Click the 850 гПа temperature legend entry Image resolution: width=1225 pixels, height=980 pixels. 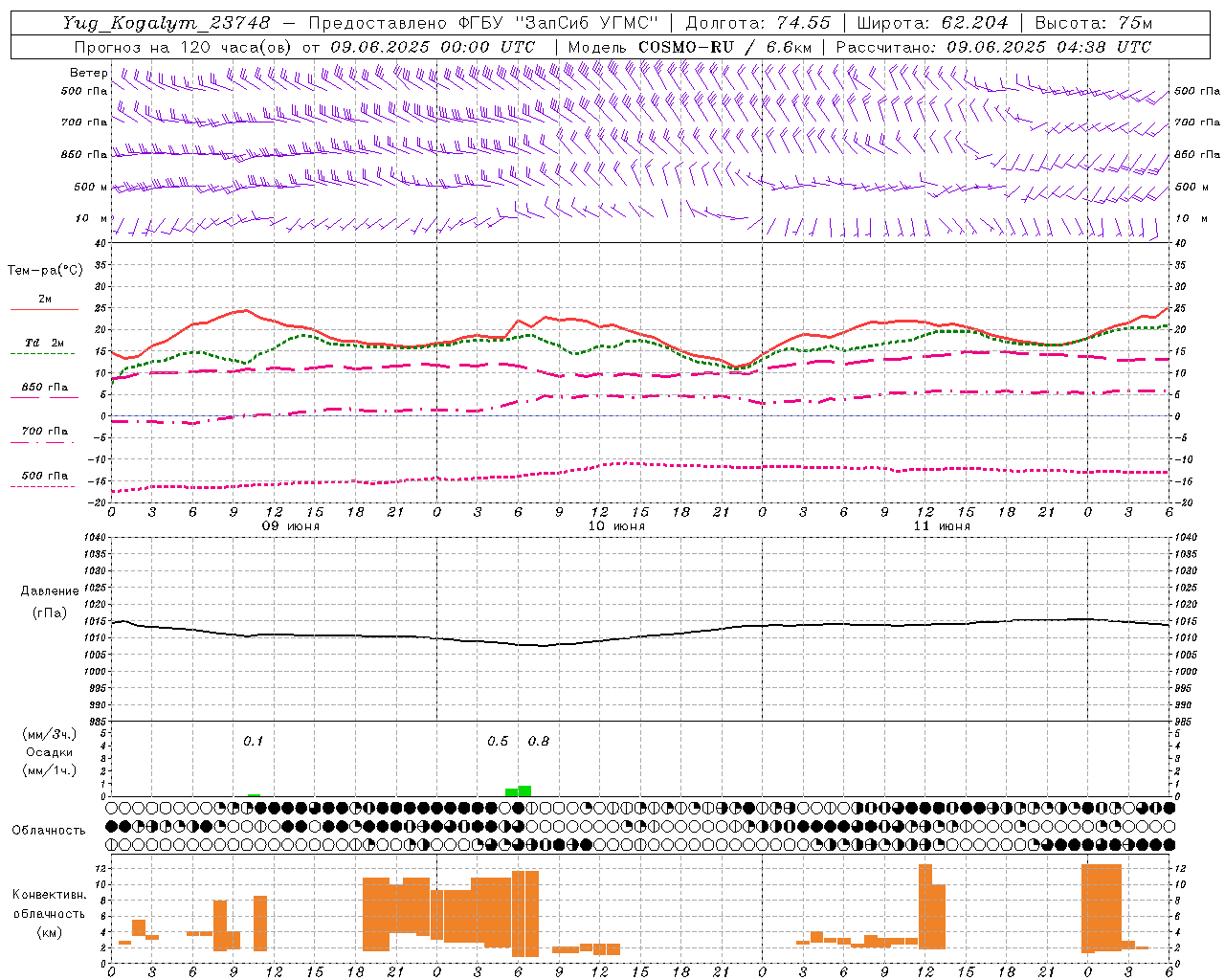coord(44,388)
